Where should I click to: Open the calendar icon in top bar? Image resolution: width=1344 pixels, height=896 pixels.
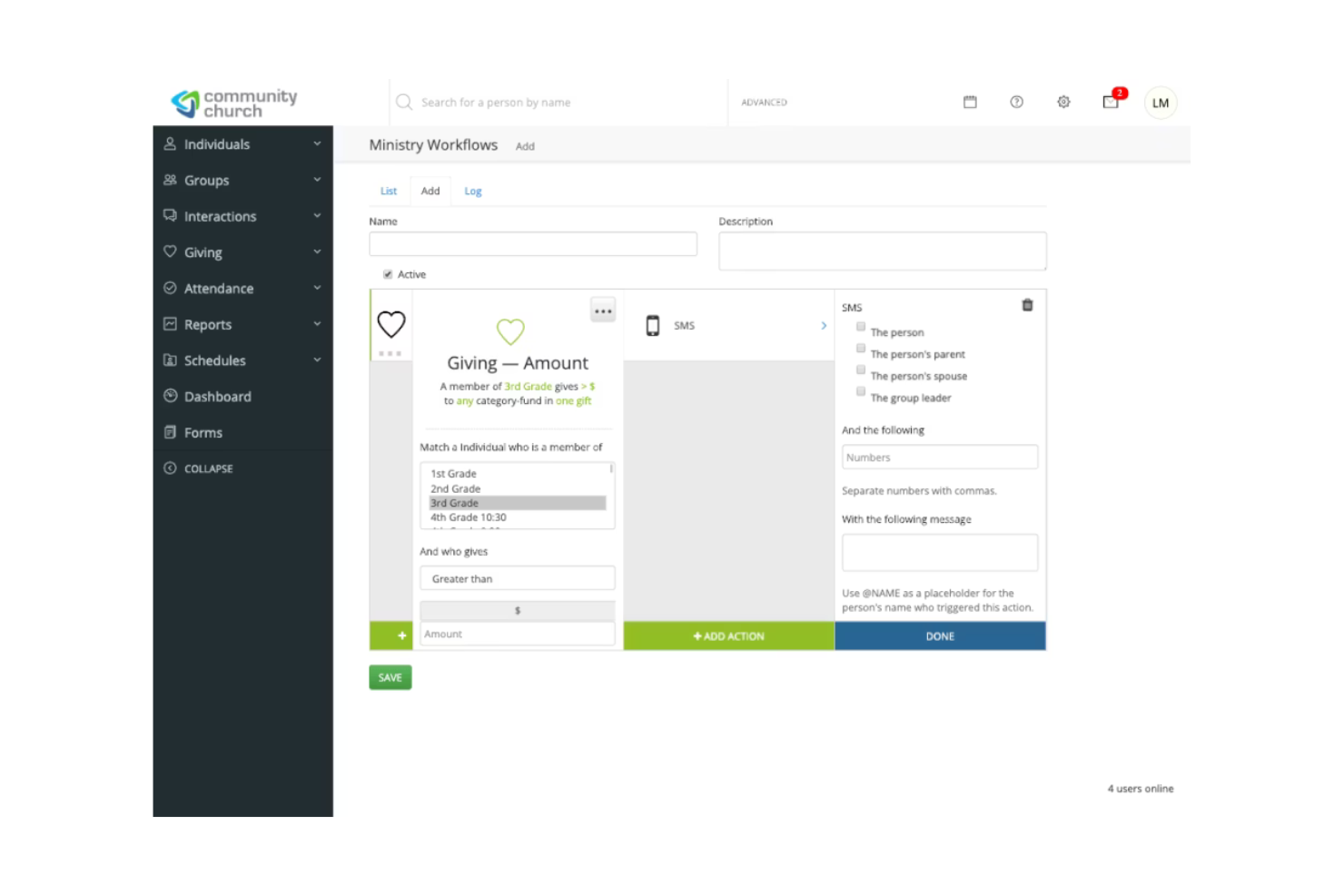pos(970,102)
